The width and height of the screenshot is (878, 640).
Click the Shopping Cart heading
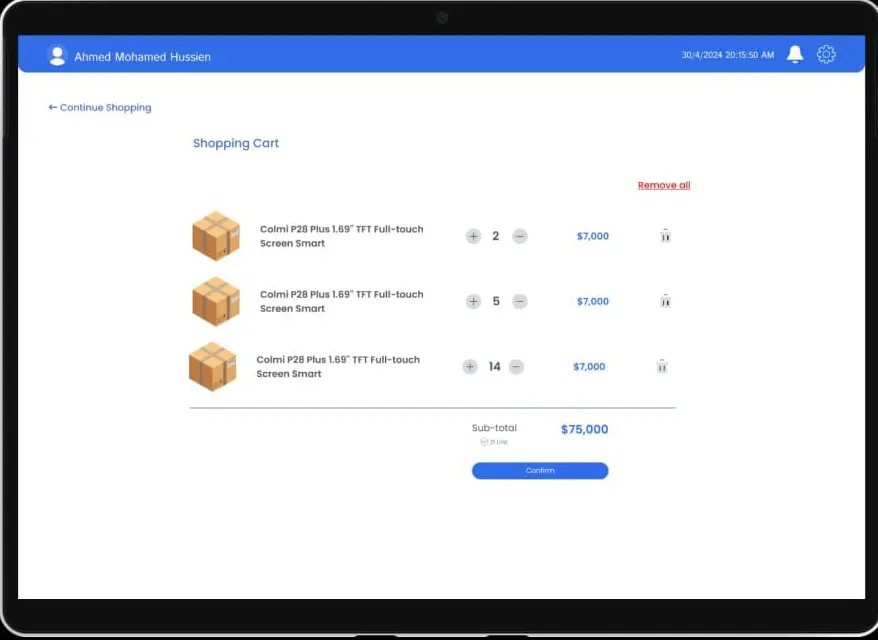(236, 143)
